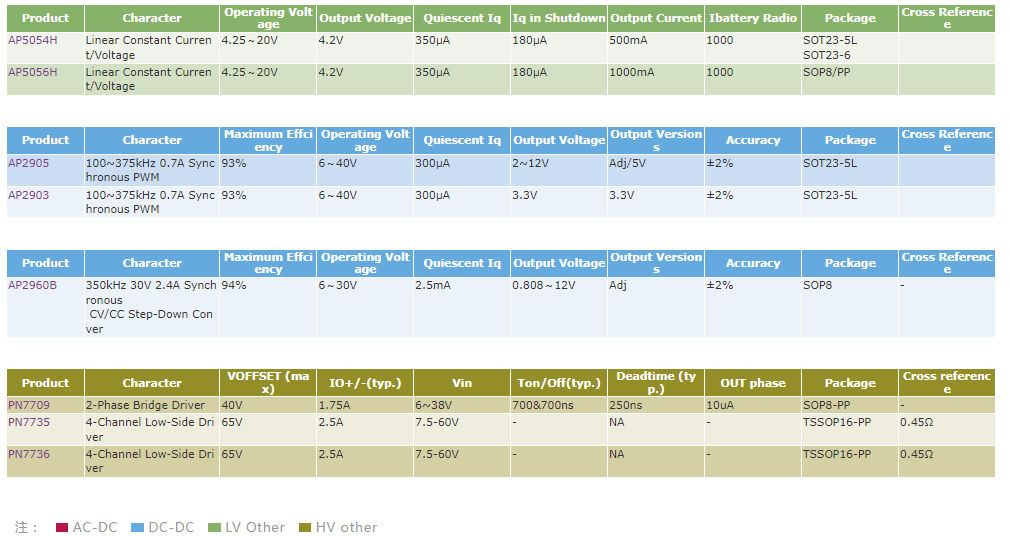The image size is (1009, 536).
Task: Click the green LV Other legend swatch
Action: click(x=214, y=528)
